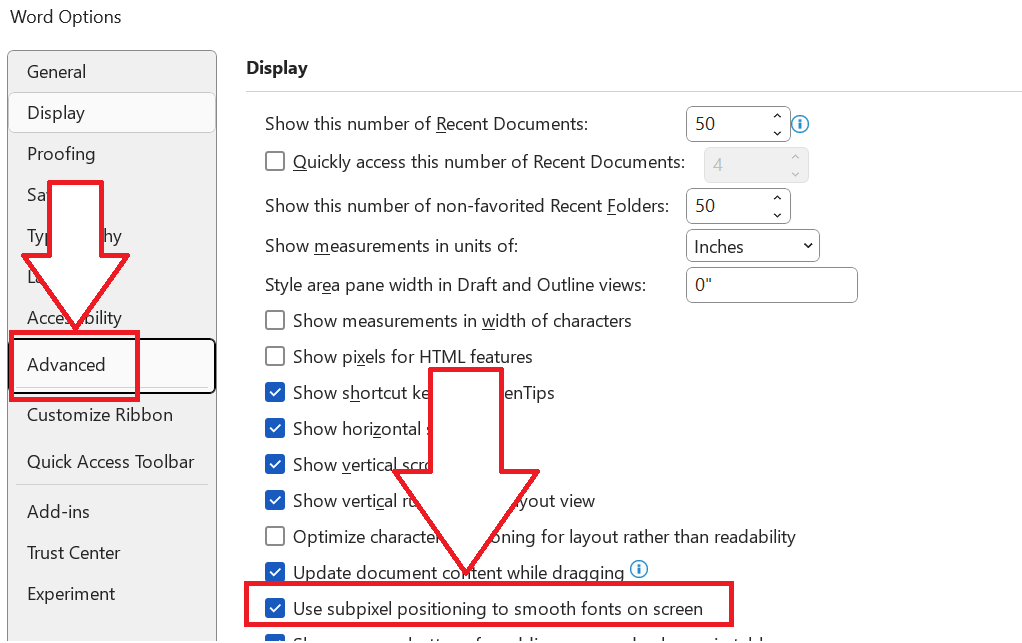Image resolution: width=1022 pixels, height=643 pixels.
Task: Increase the Recent Documents number with up arrow
Action: 777,116
